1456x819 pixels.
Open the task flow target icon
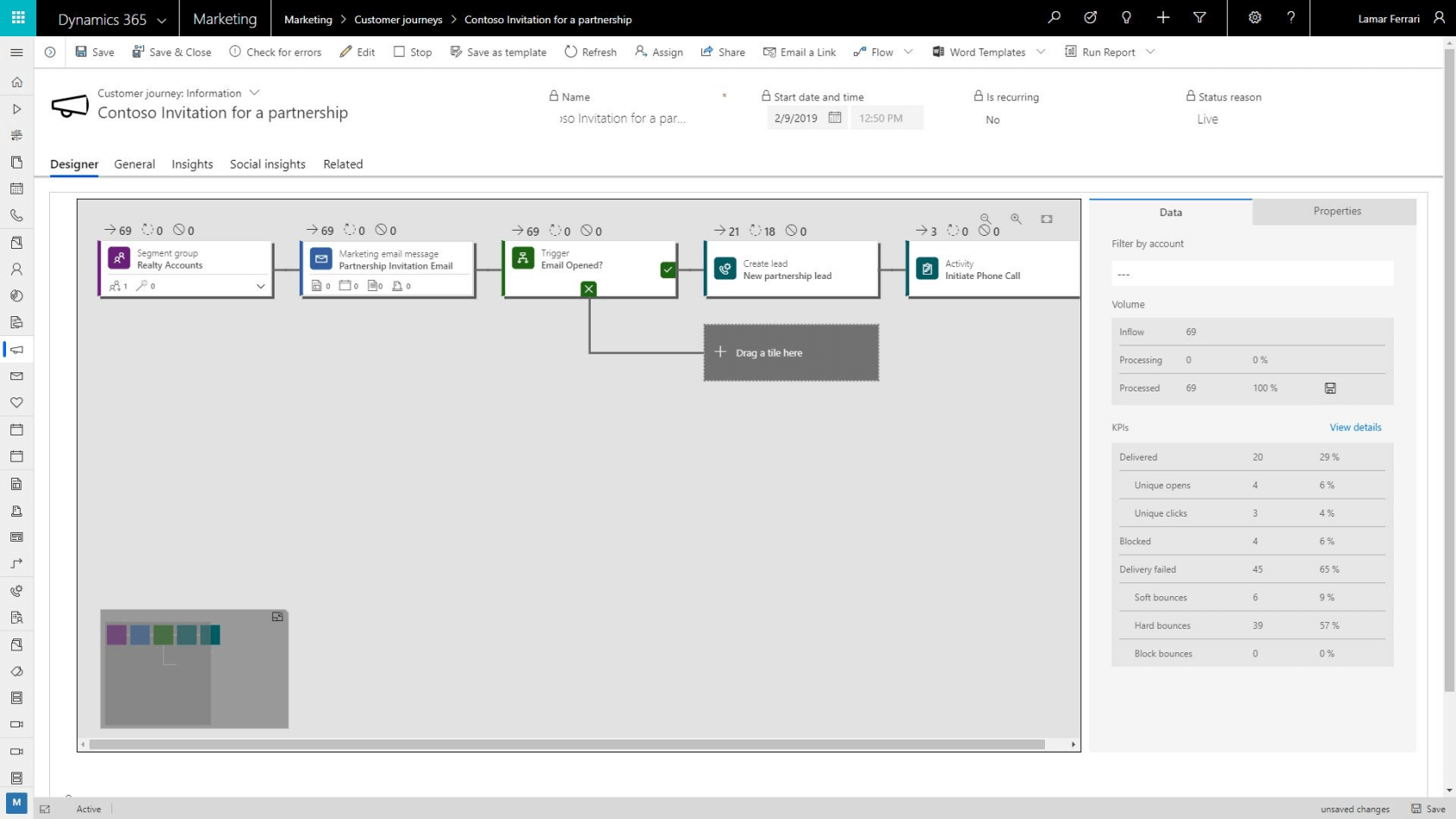(x=1091, y=17)
